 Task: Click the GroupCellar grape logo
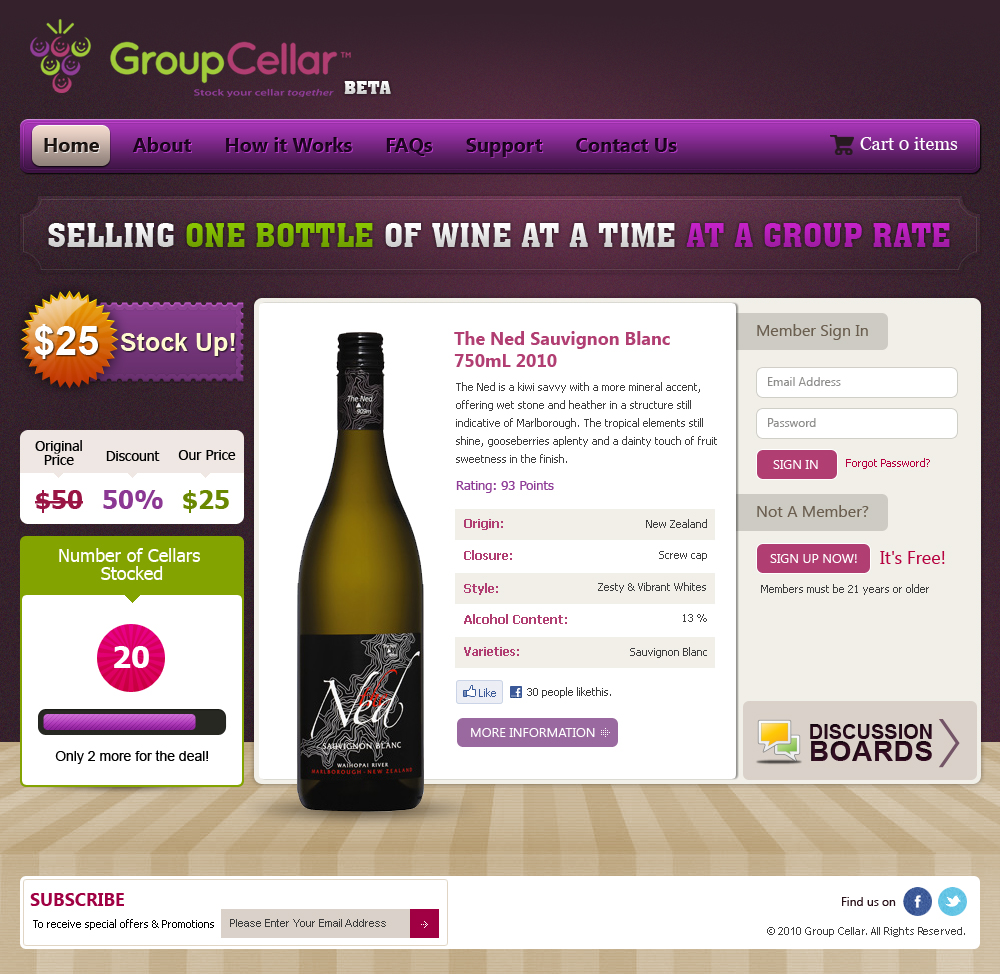pos(61,56)
